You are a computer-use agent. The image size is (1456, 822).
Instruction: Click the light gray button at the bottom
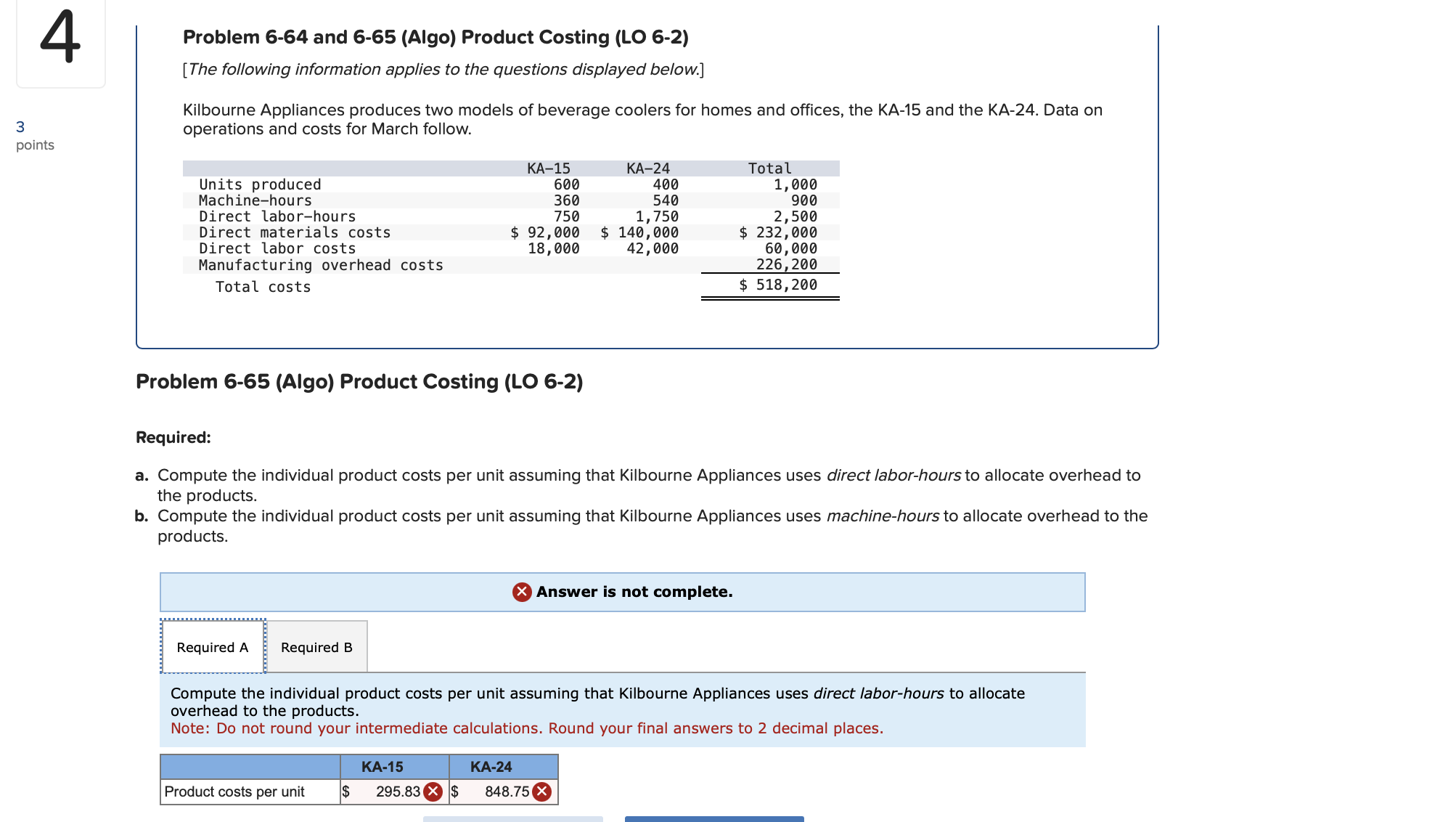pos(513,819)
